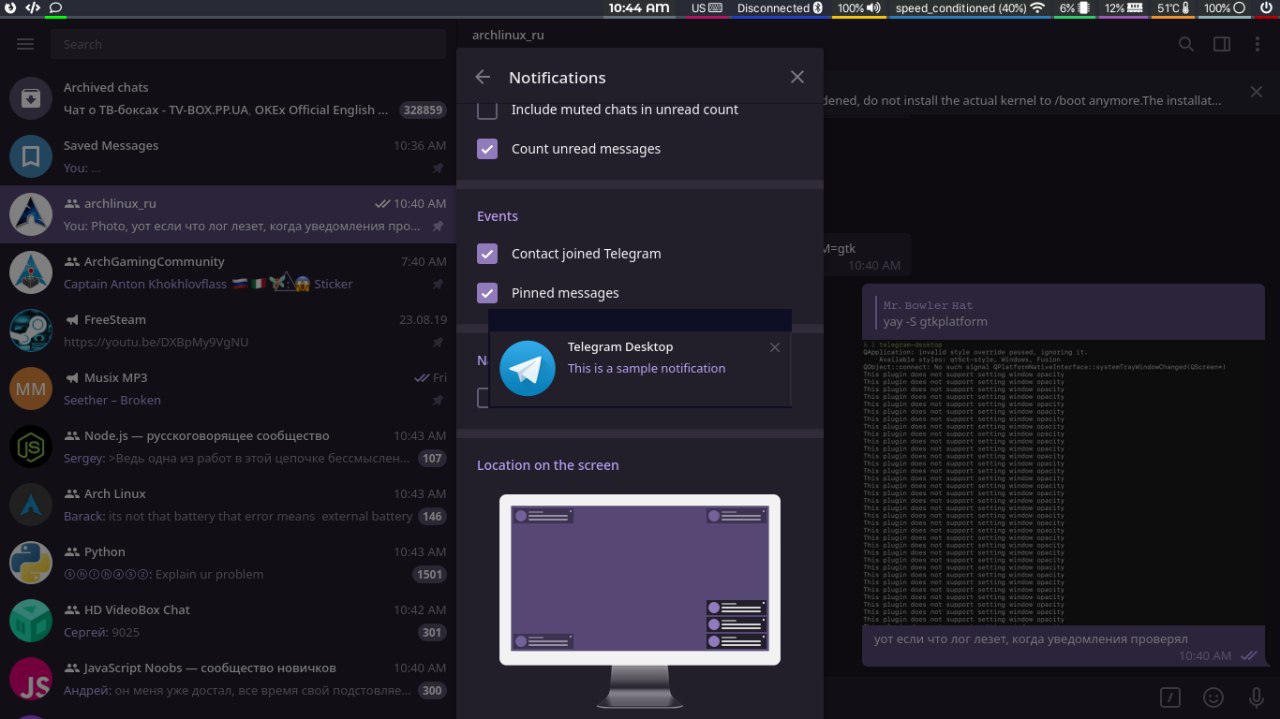Click the power icon in top bar
The image size is (1280, 719).
coord(10,8)
